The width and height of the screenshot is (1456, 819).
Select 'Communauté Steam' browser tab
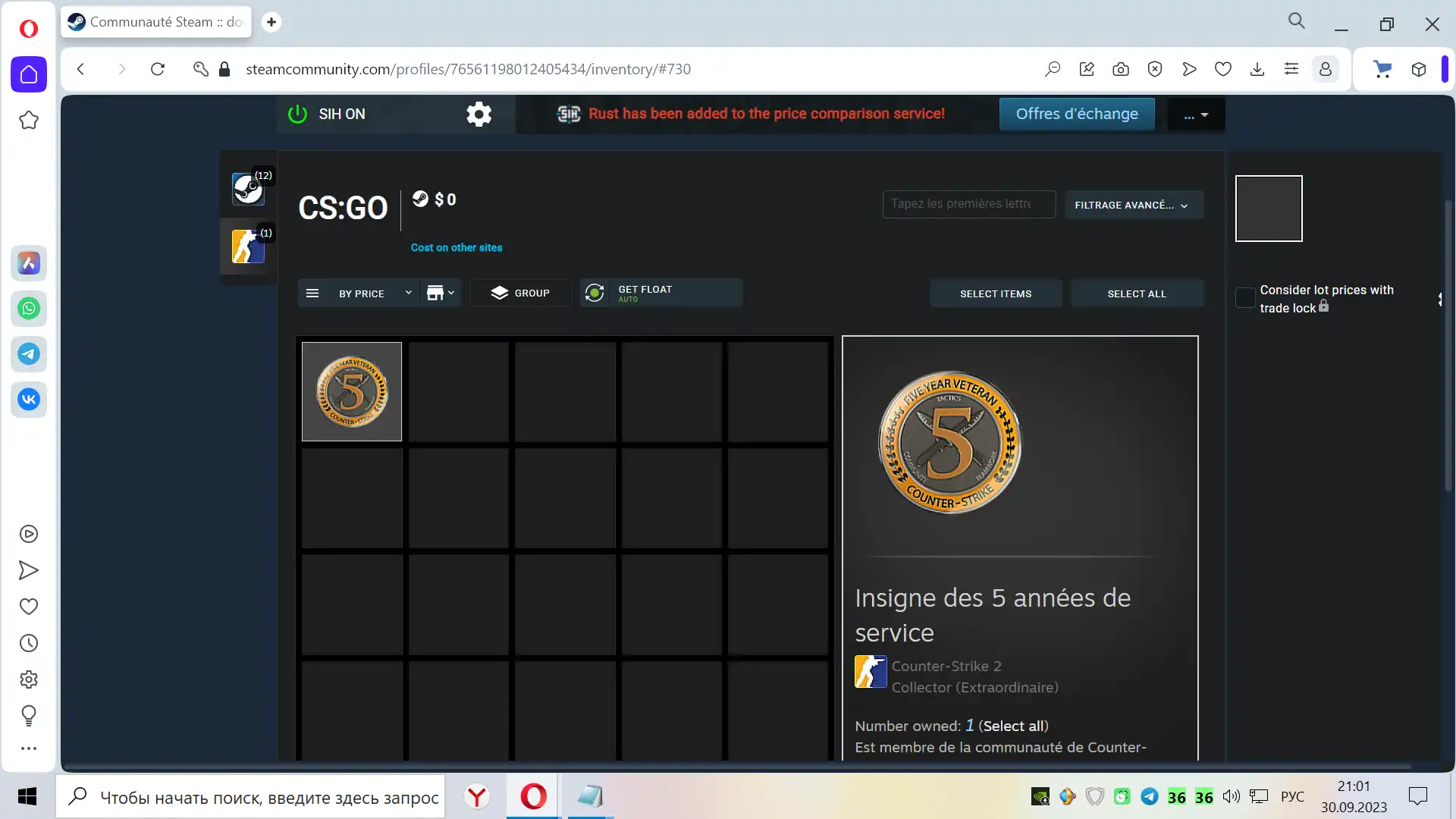click(x=156, y=22)
